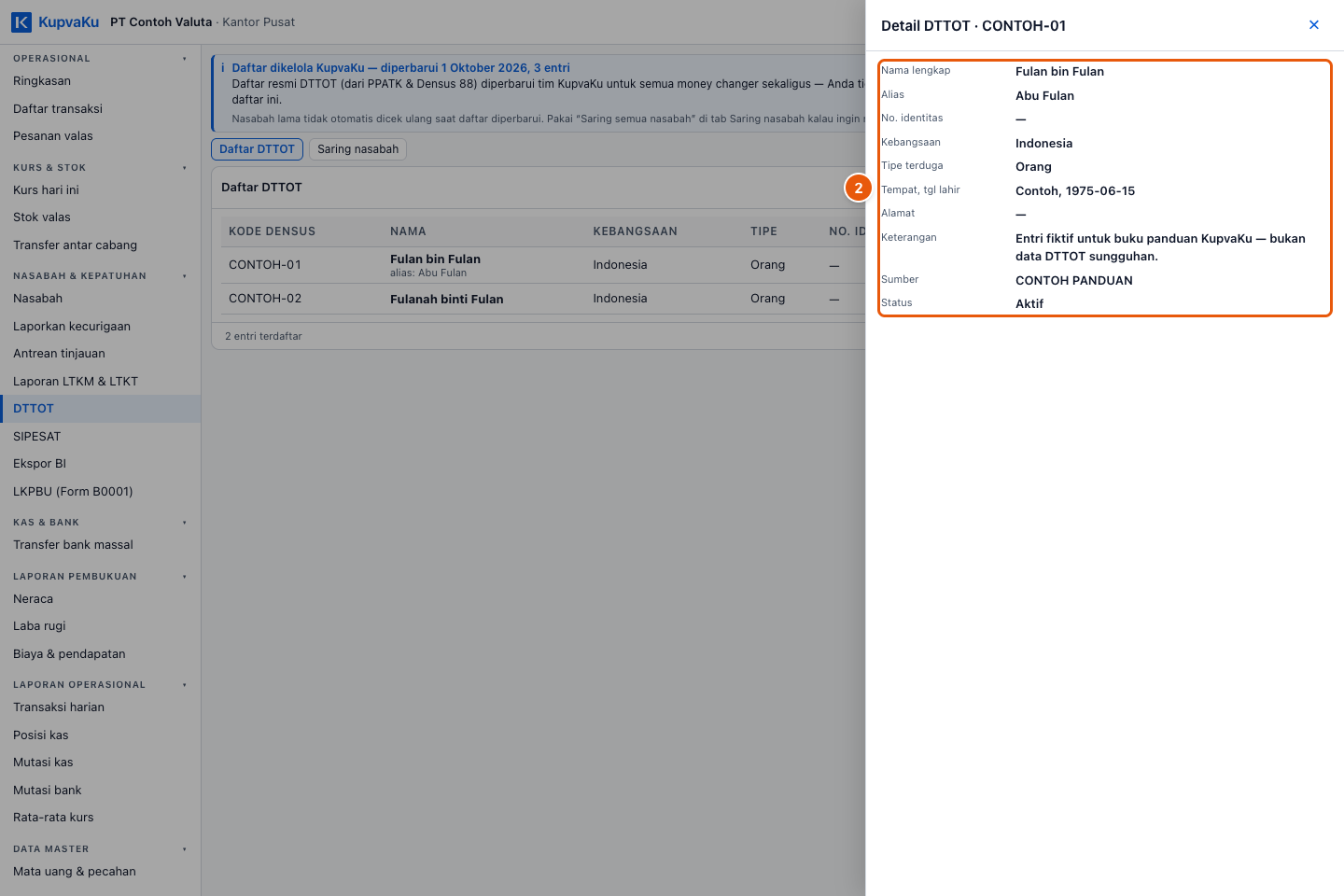Click the info icon in the banner
The image size is (1344, 896).
[x=222, y=68]
